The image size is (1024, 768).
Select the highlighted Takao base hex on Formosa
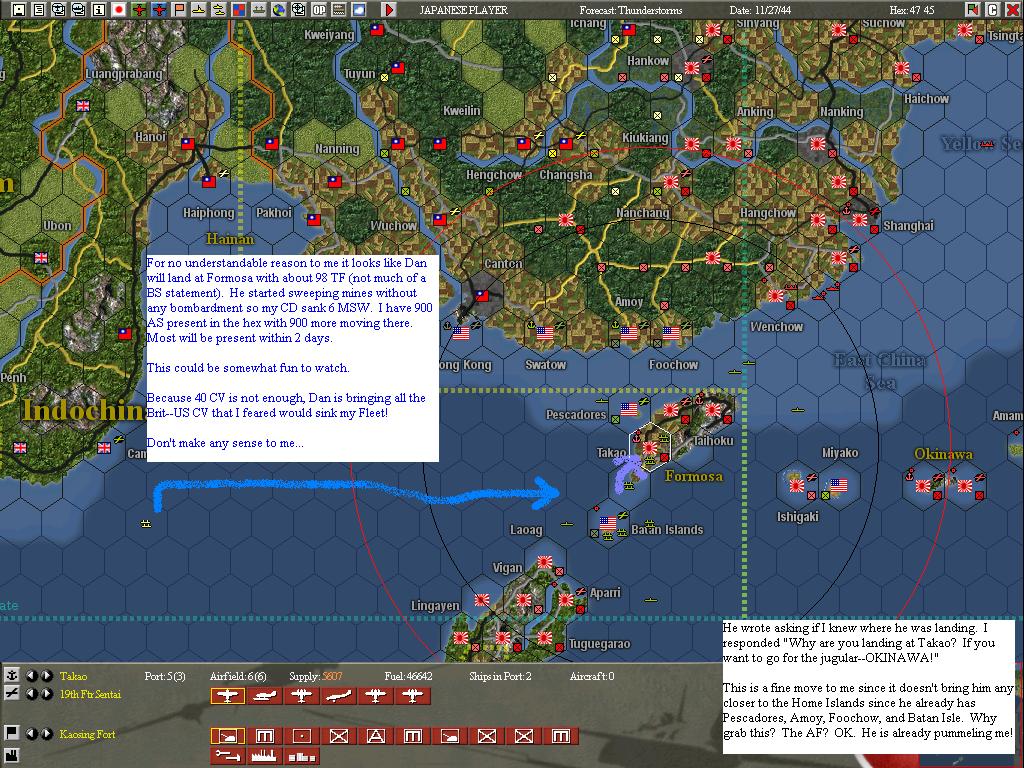[x=650, y=447]
